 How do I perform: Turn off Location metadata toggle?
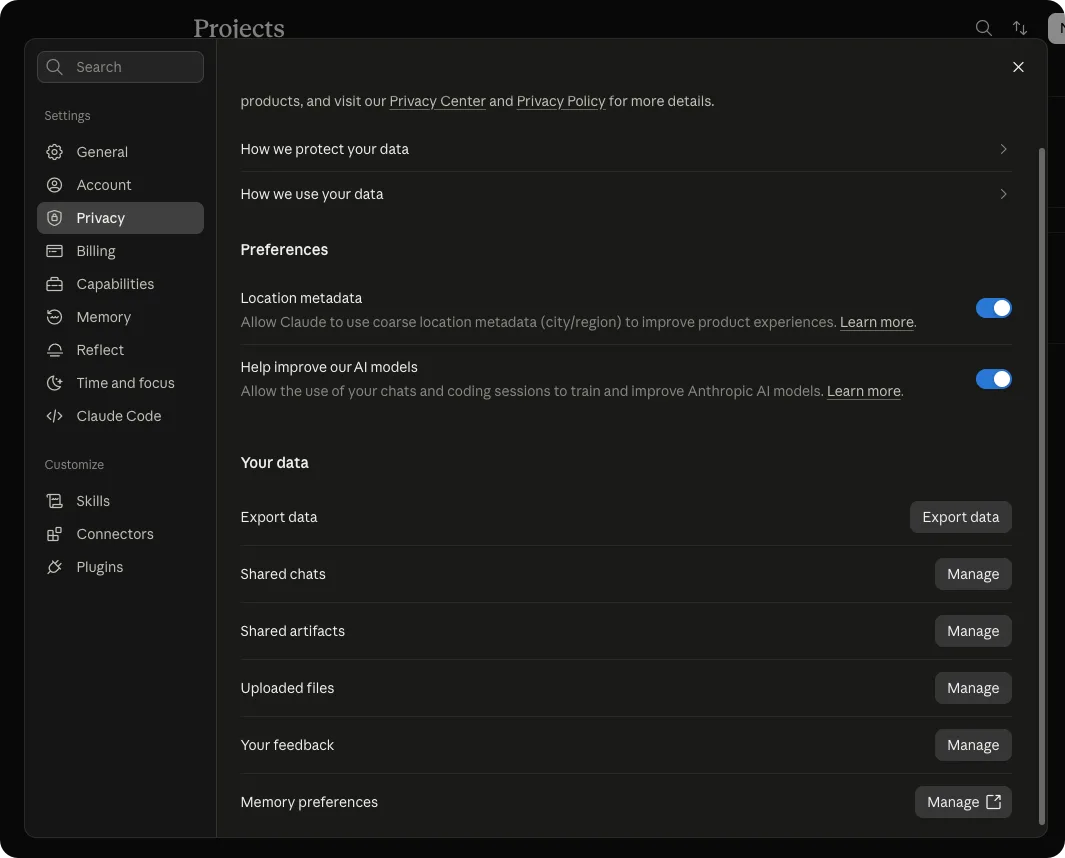tap(994, 308)
